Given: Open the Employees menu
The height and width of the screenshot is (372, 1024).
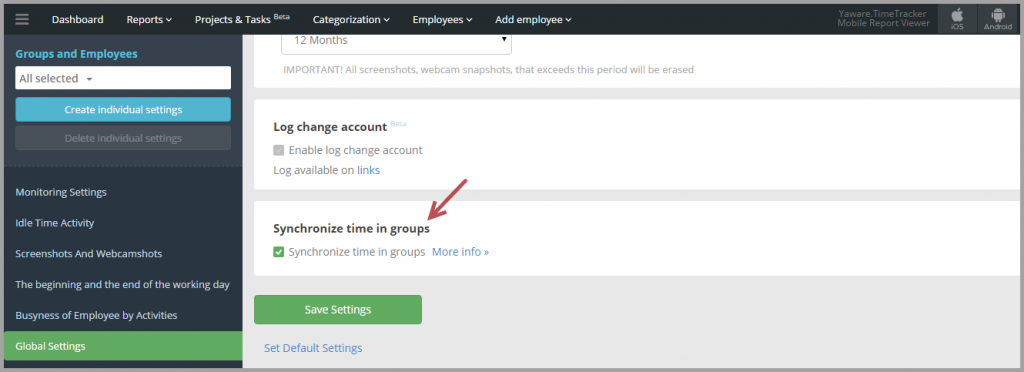Looking at the screenshot, I should click(x=442, y=20).
